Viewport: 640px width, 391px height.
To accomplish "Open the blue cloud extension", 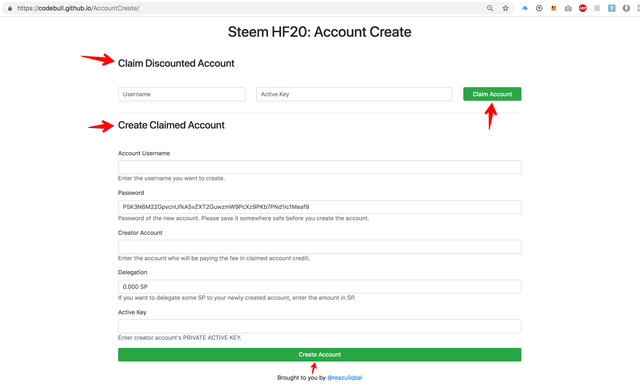I will pos(524,8).
